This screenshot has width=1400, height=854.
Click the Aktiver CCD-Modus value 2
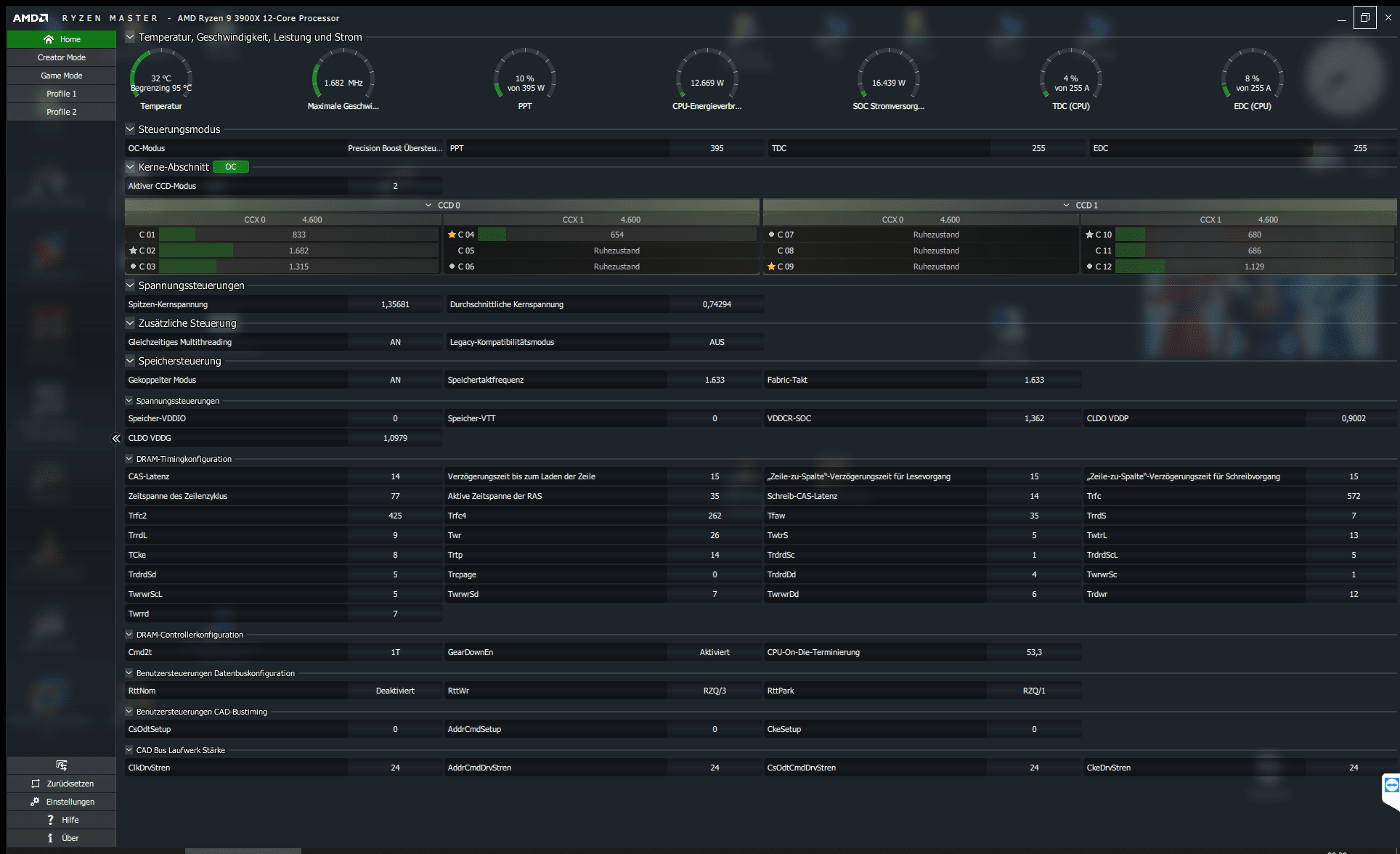tap(395, 186)
